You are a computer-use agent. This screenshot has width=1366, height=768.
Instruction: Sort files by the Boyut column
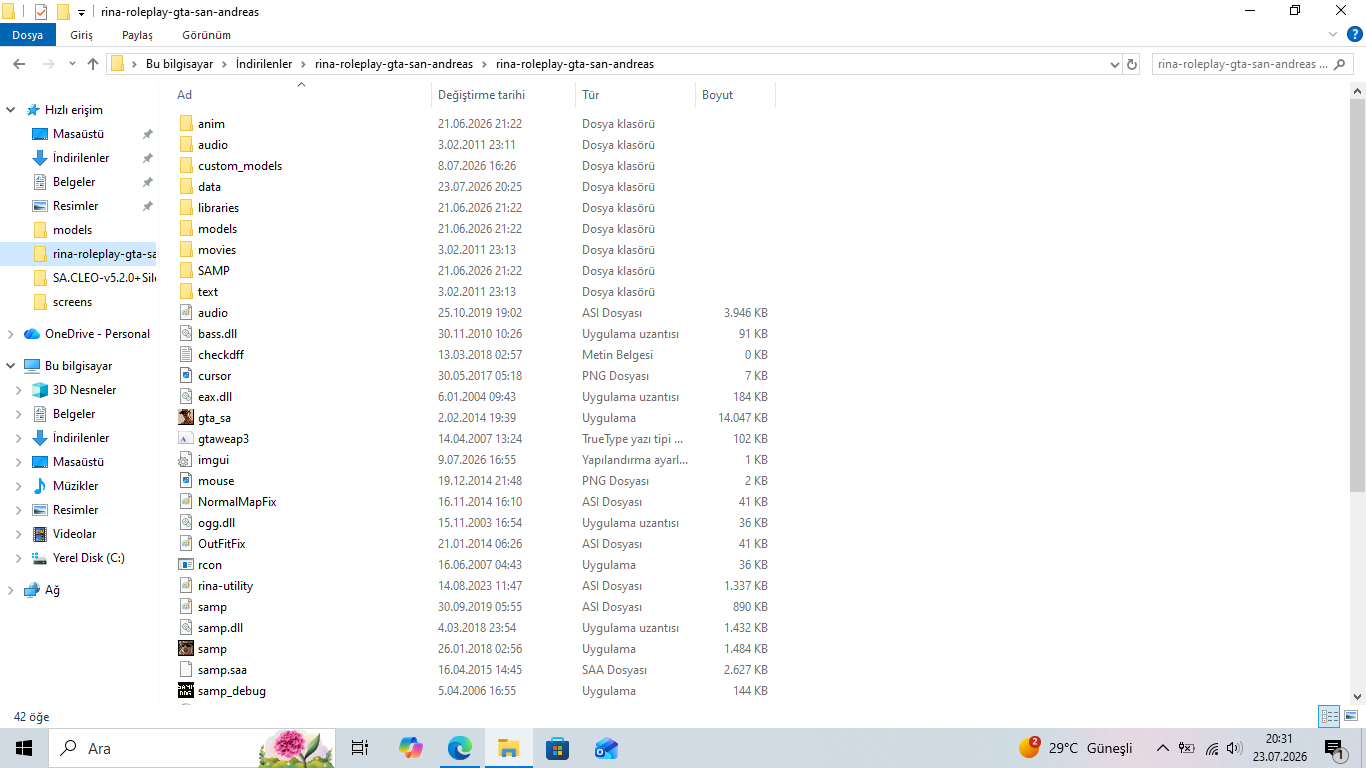pyautogui.click(x=735, y=95)
